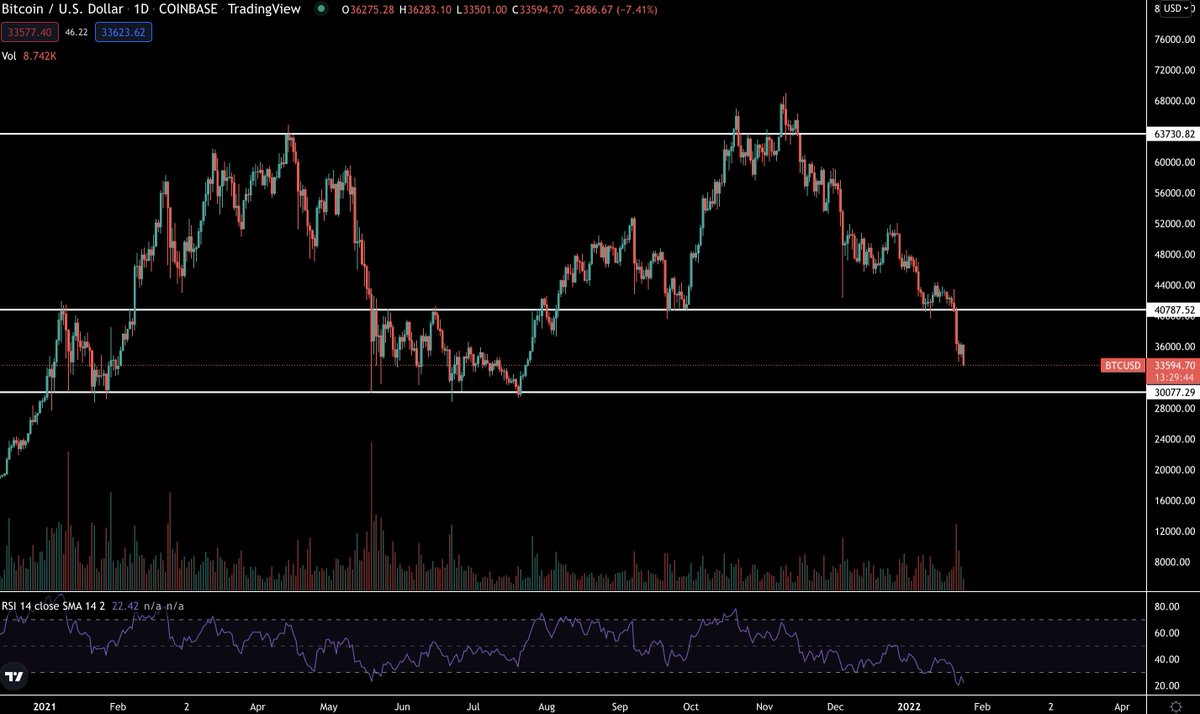This screenshot has height=714, width=1200.
Task: Click 56000.00 on the price axis
Action: click(x=1173, y=193)
